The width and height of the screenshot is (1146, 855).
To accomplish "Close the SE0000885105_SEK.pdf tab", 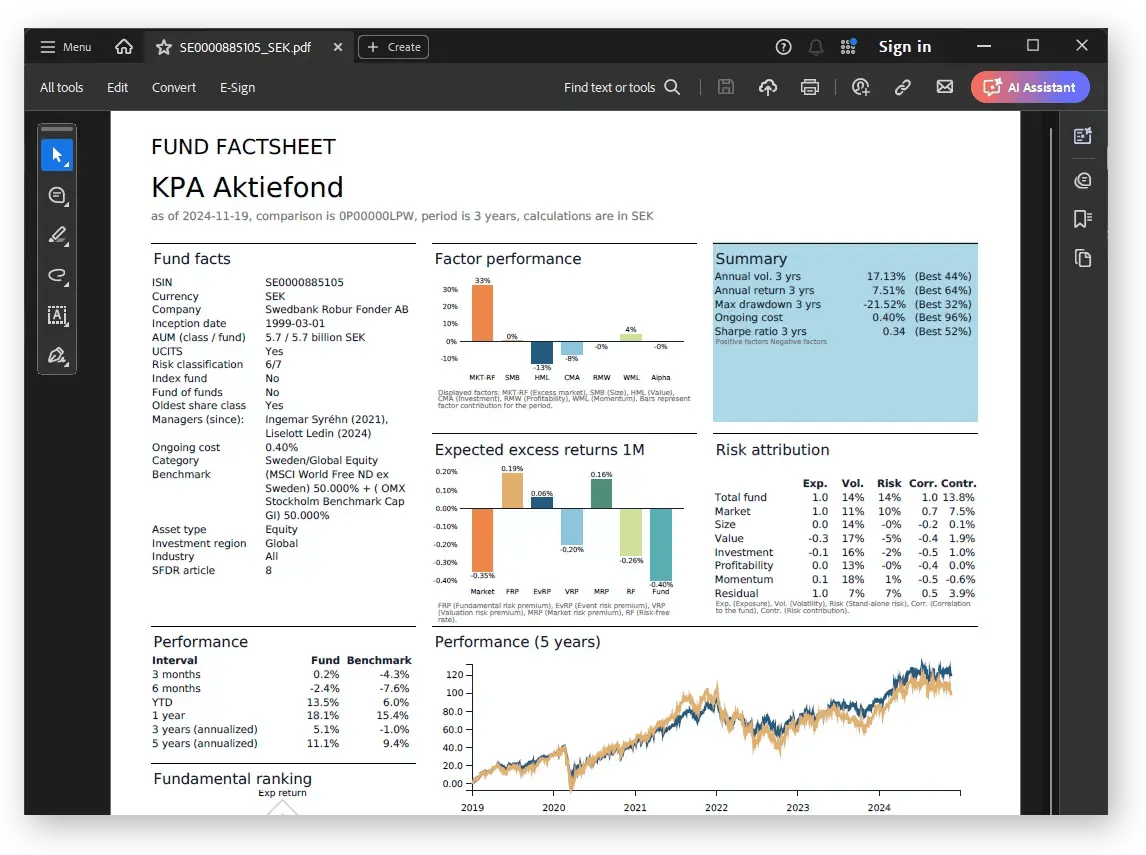I will (338, 47).
